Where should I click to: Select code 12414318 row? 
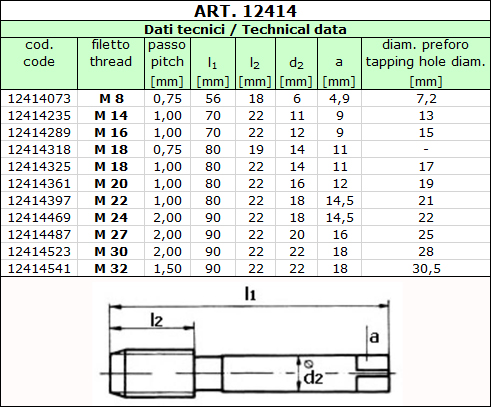tap(245, 150)
